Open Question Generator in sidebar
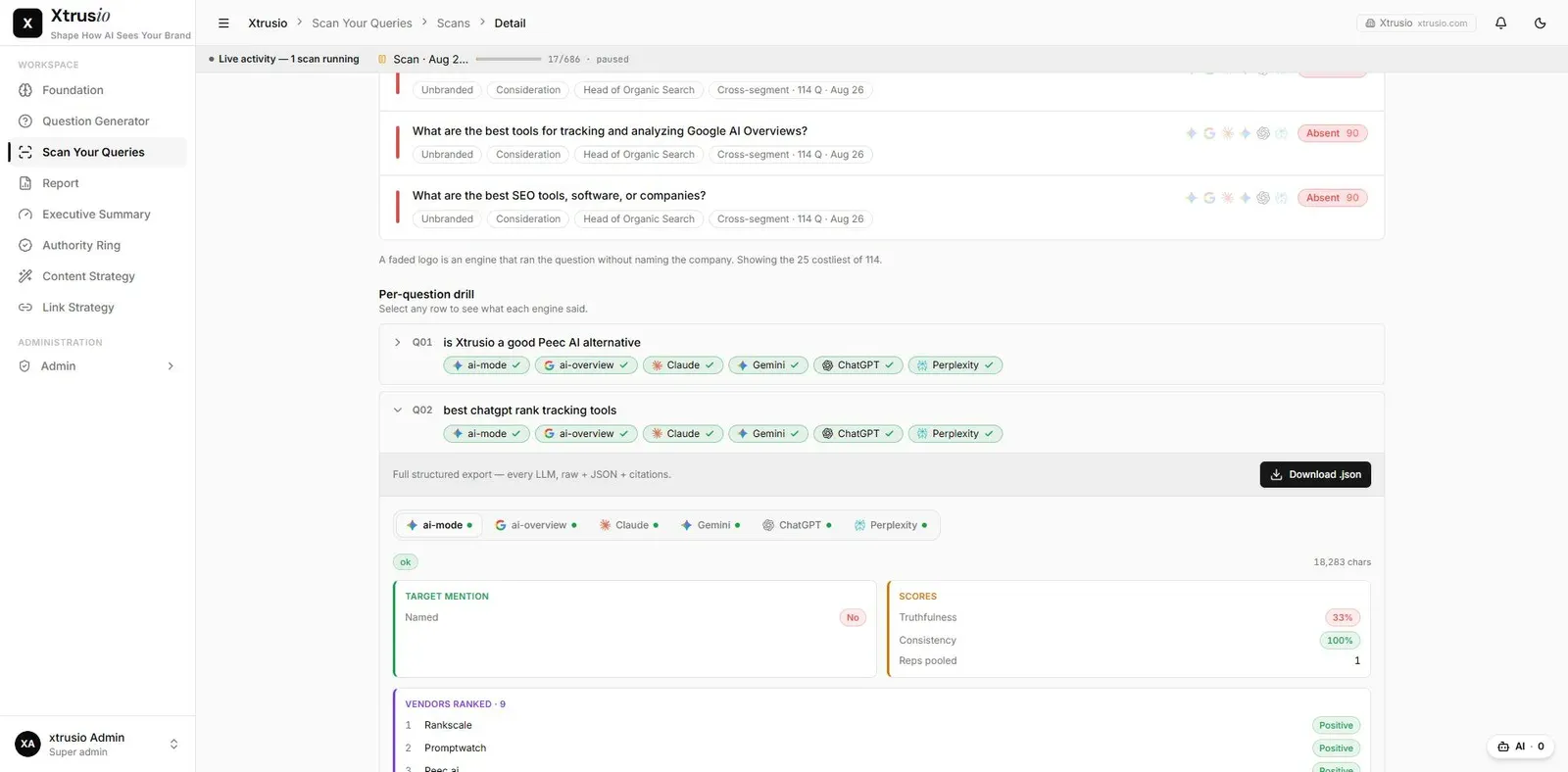 click(x=97, y=121)
